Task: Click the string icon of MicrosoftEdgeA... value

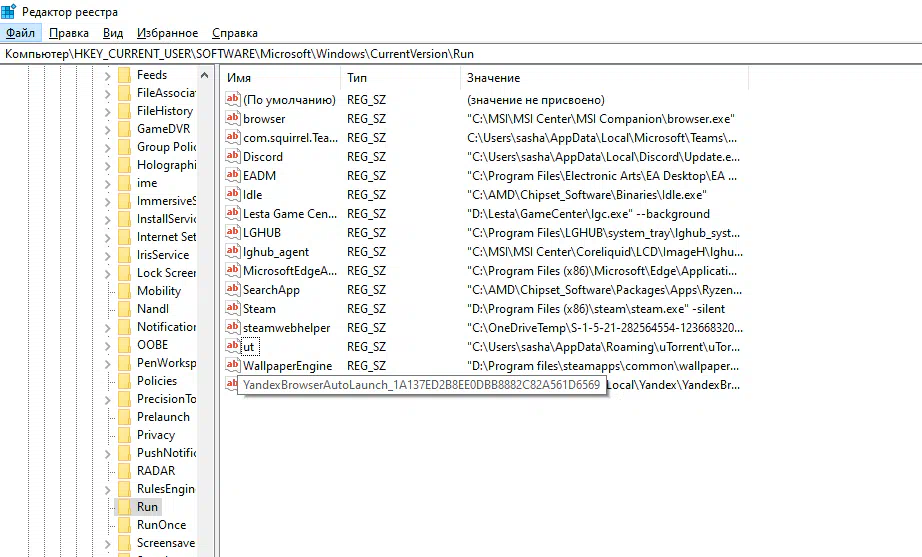Action: click(x=233, y=270)
